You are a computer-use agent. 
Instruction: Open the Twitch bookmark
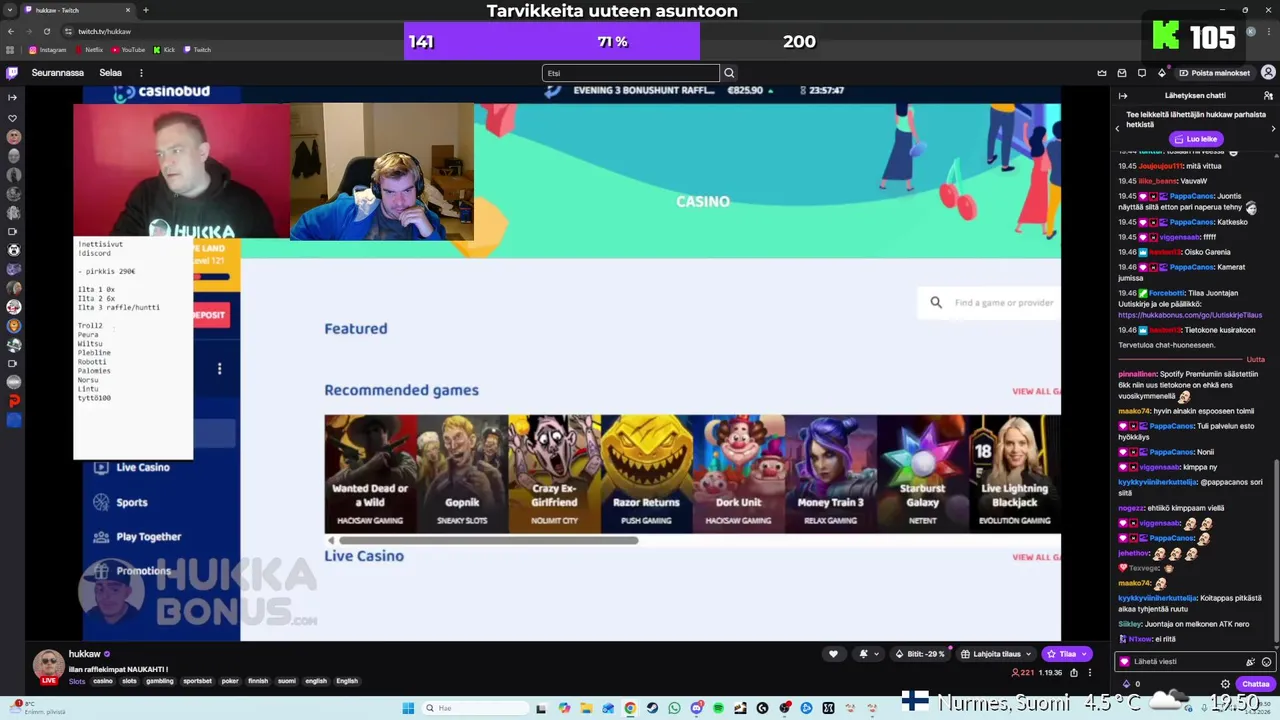point(197,50)
